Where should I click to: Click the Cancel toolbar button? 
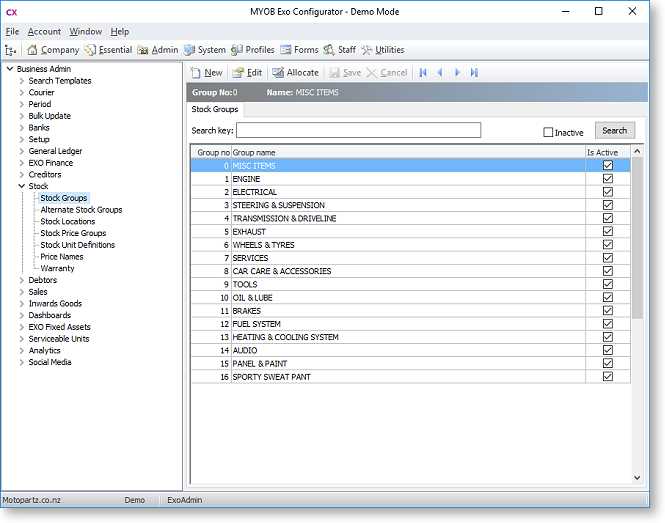(x=387, y=73)
